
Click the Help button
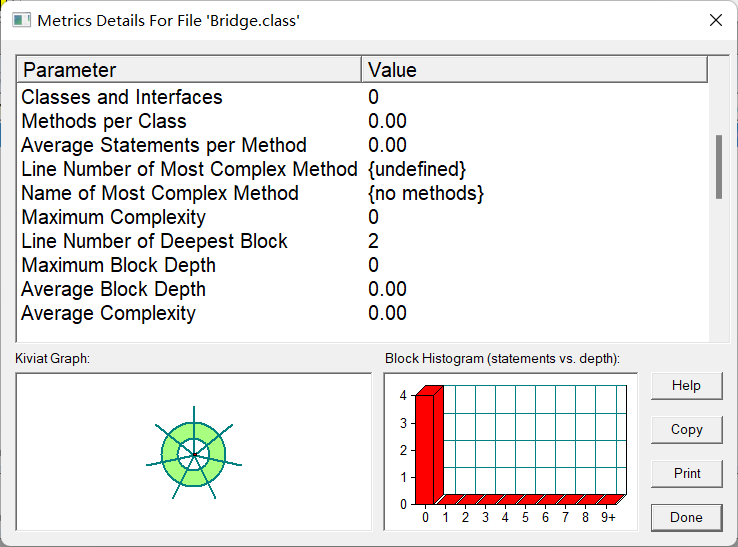click(686, 385)
